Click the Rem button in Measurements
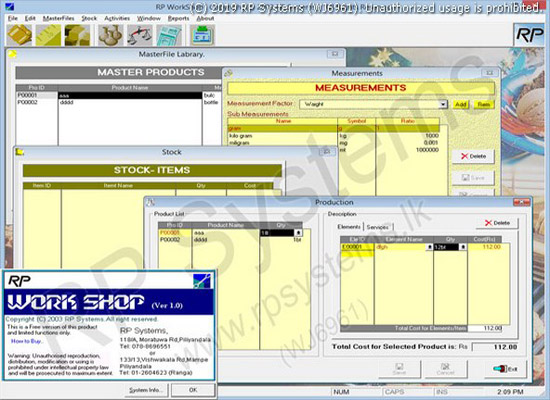Viewport: 550px width, 400px height. pos(484,105)
